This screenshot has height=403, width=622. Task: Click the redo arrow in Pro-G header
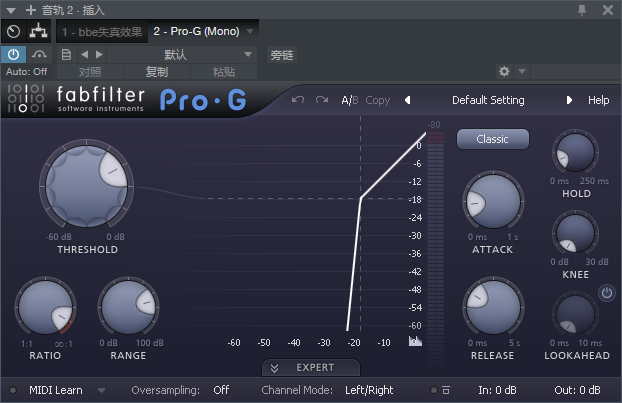click(321, 100)
